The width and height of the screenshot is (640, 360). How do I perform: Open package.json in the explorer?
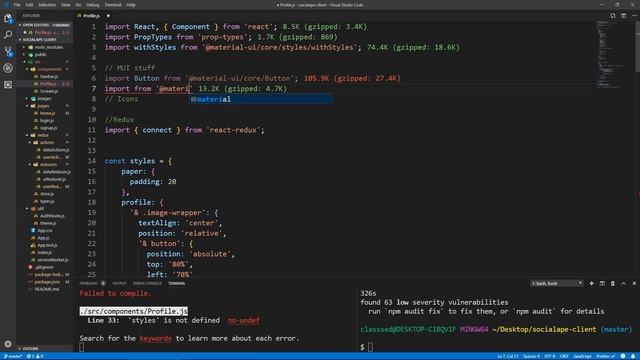pyautogui.click(x=47, y=282)
